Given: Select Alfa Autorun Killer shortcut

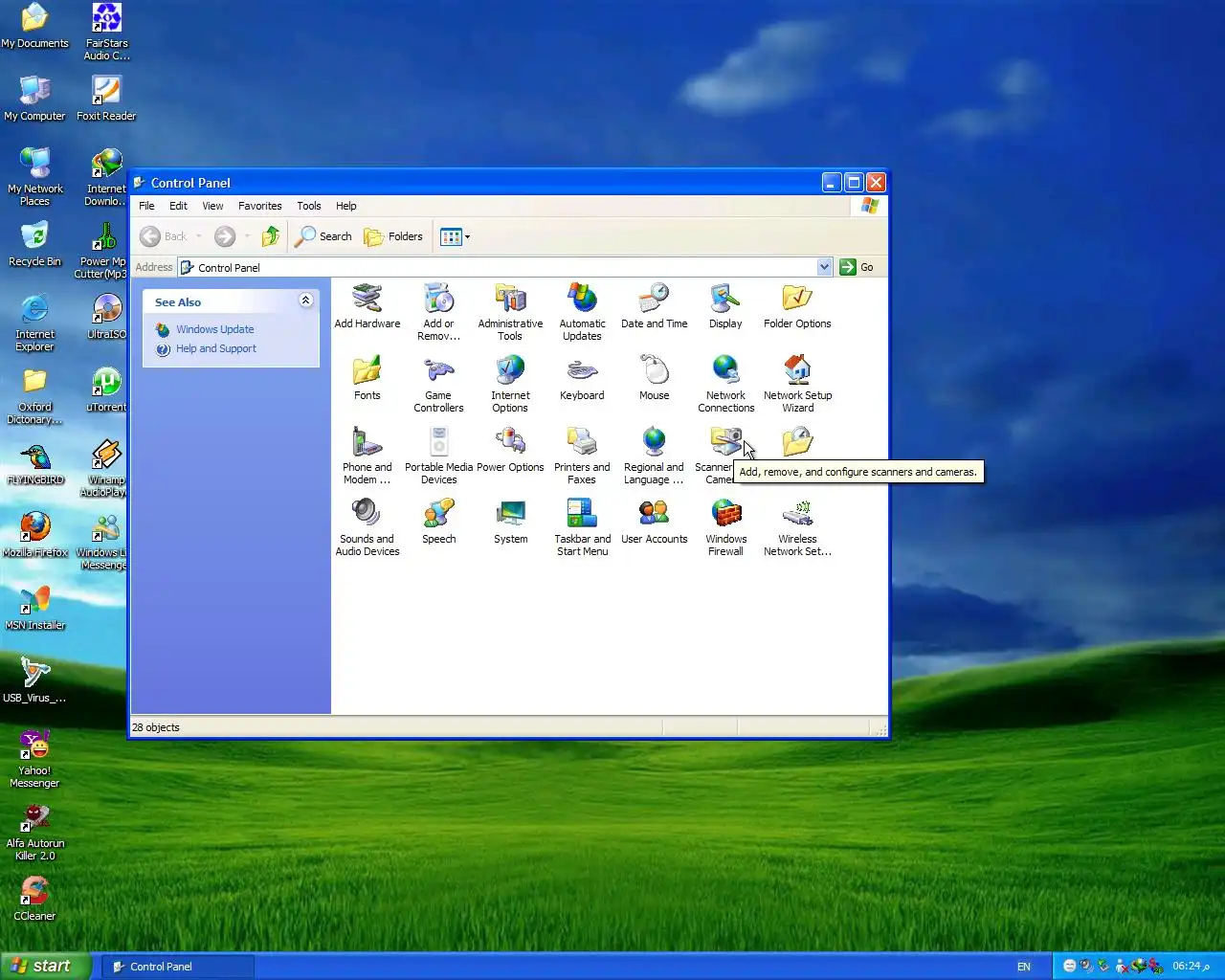Looking at the screenshot, I should (x=35, y=831).
